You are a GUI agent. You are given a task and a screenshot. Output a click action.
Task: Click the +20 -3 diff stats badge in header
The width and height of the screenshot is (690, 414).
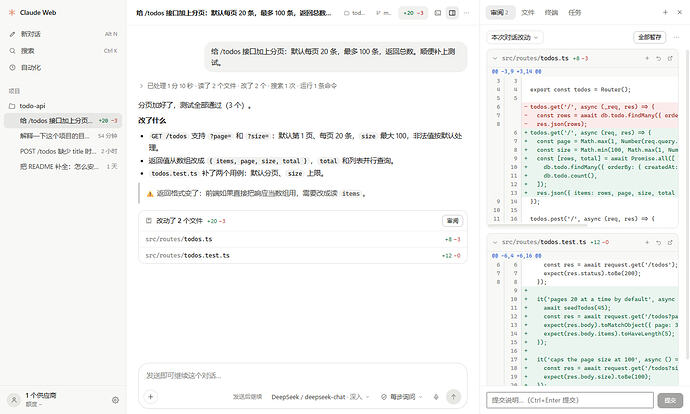[413, 13]
